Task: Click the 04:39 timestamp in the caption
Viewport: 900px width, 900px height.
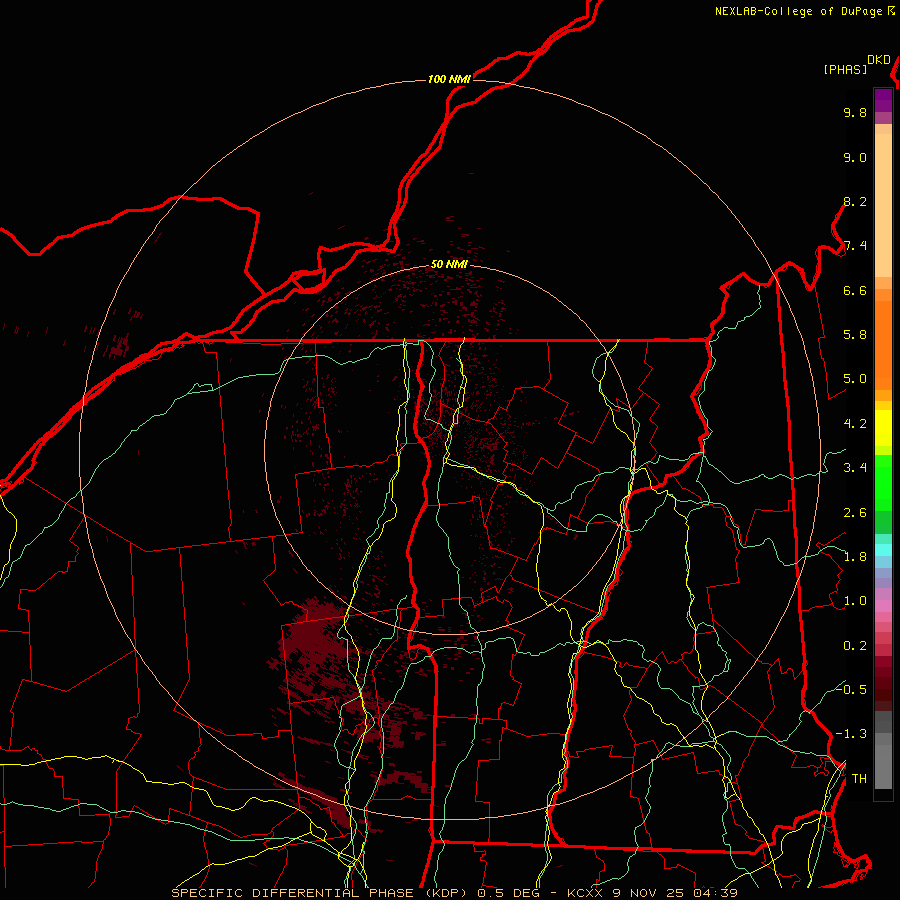Action: coord(715,893)
